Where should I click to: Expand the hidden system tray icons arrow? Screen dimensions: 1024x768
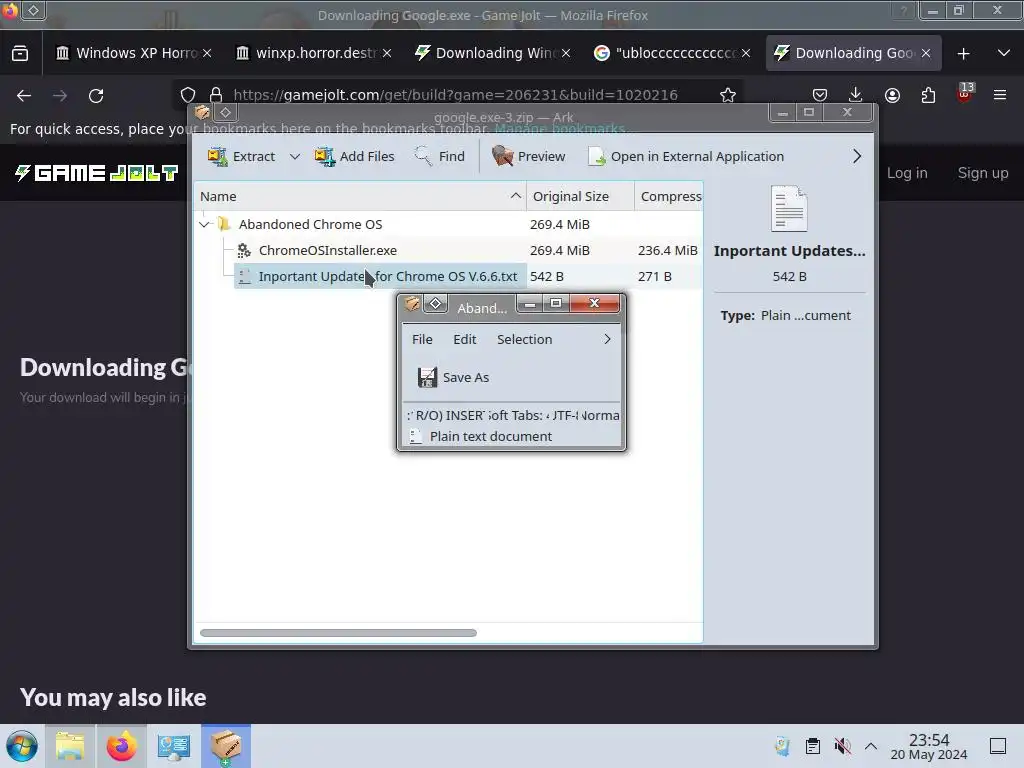point(871,746)
